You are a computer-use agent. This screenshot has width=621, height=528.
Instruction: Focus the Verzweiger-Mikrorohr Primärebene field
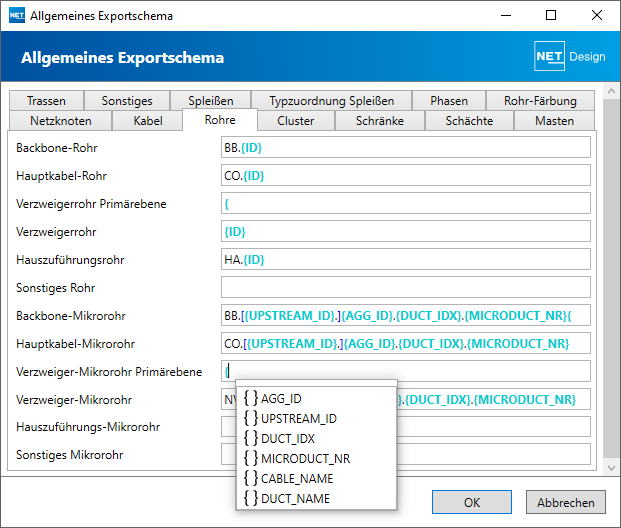pyautogui.click(x=406, y=371)
